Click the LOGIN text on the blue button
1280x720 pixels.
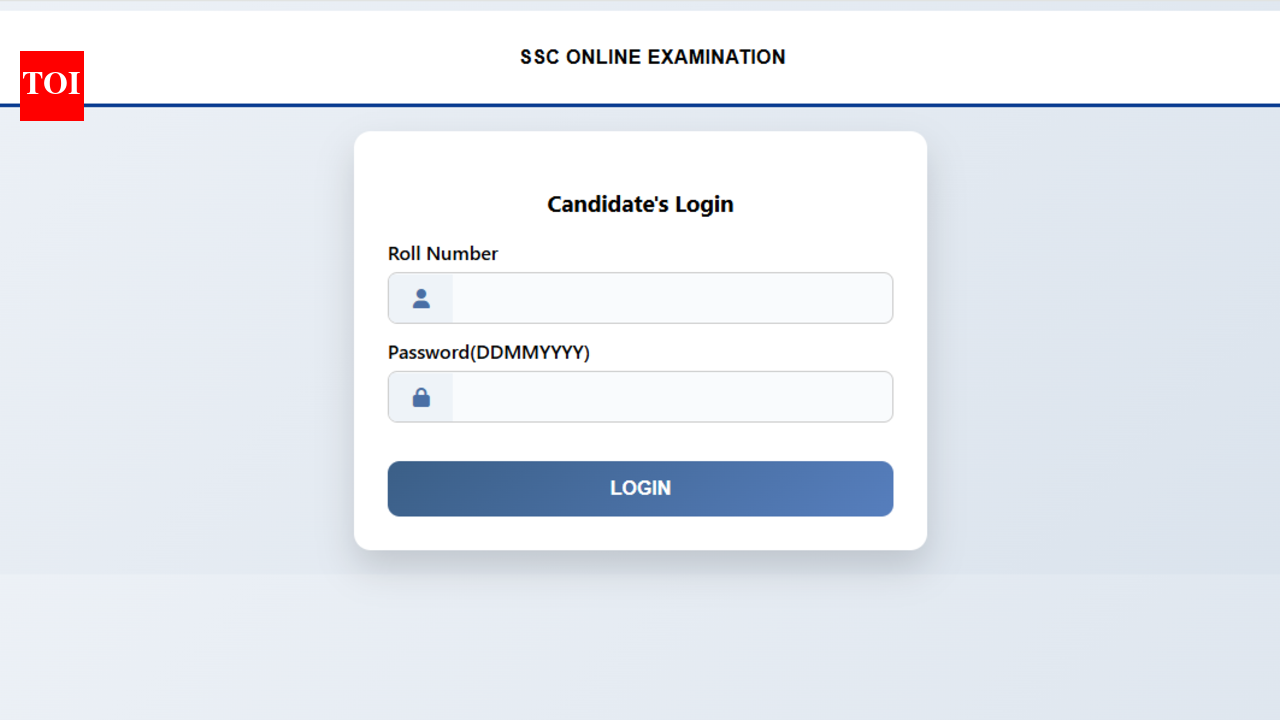pos(640,488)
